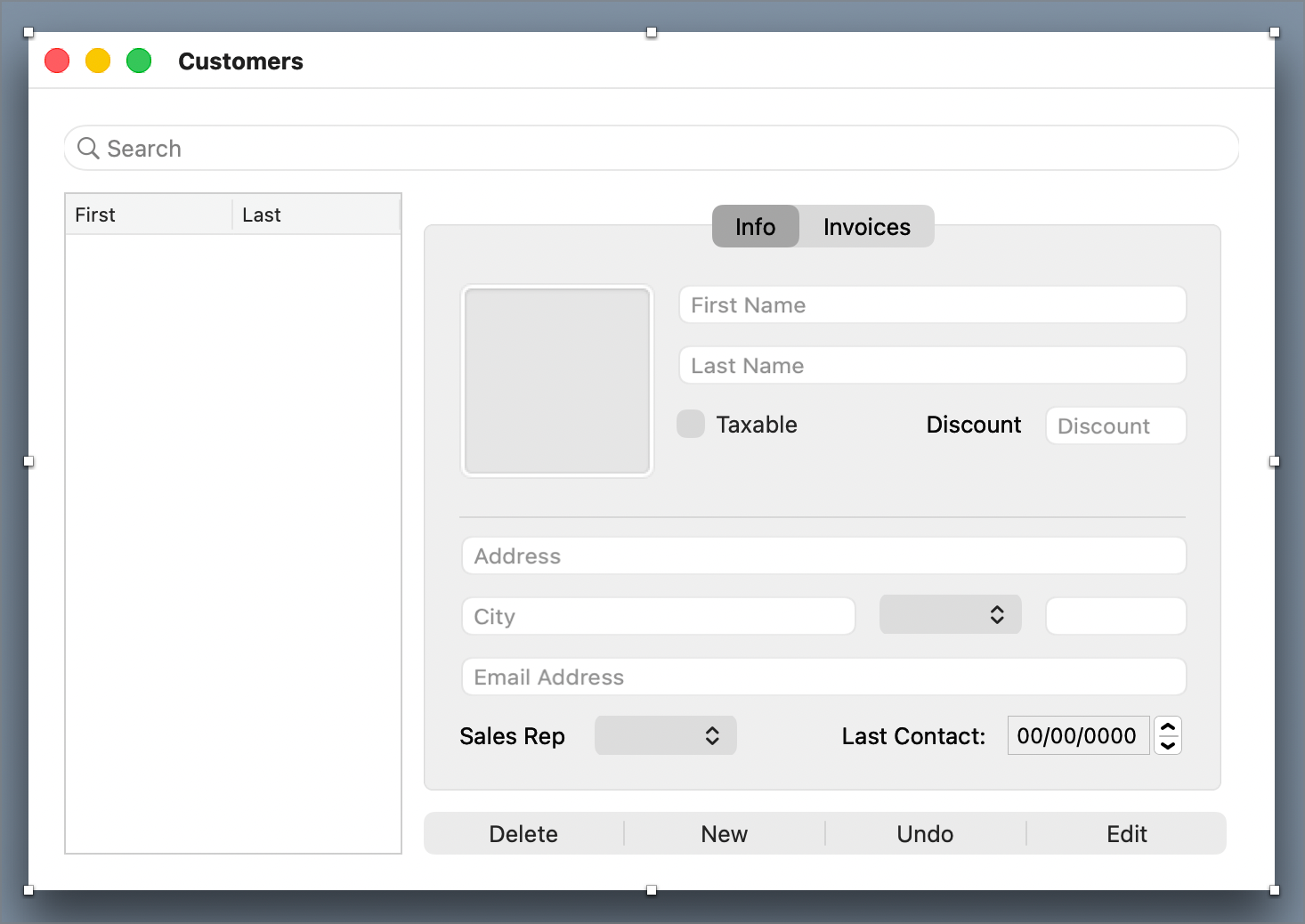1305x924 pixels.
Task: Click the Email Address field
Action: click(x=824, y=677)
